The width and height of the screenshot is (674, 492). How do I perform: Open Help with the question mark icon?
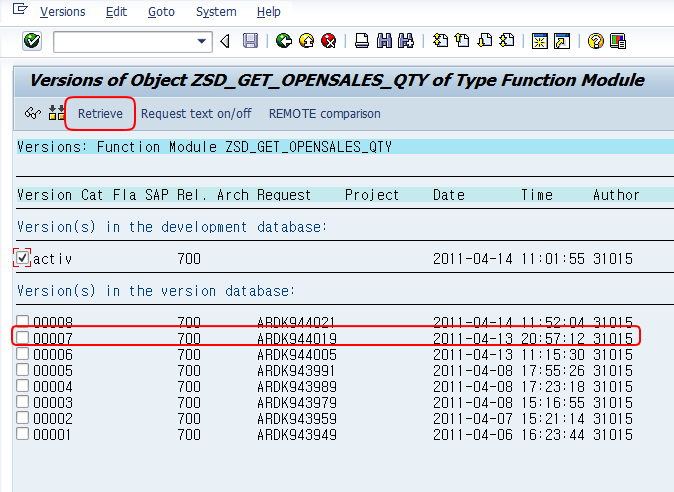pyautogui.click(x=596, y=41)
